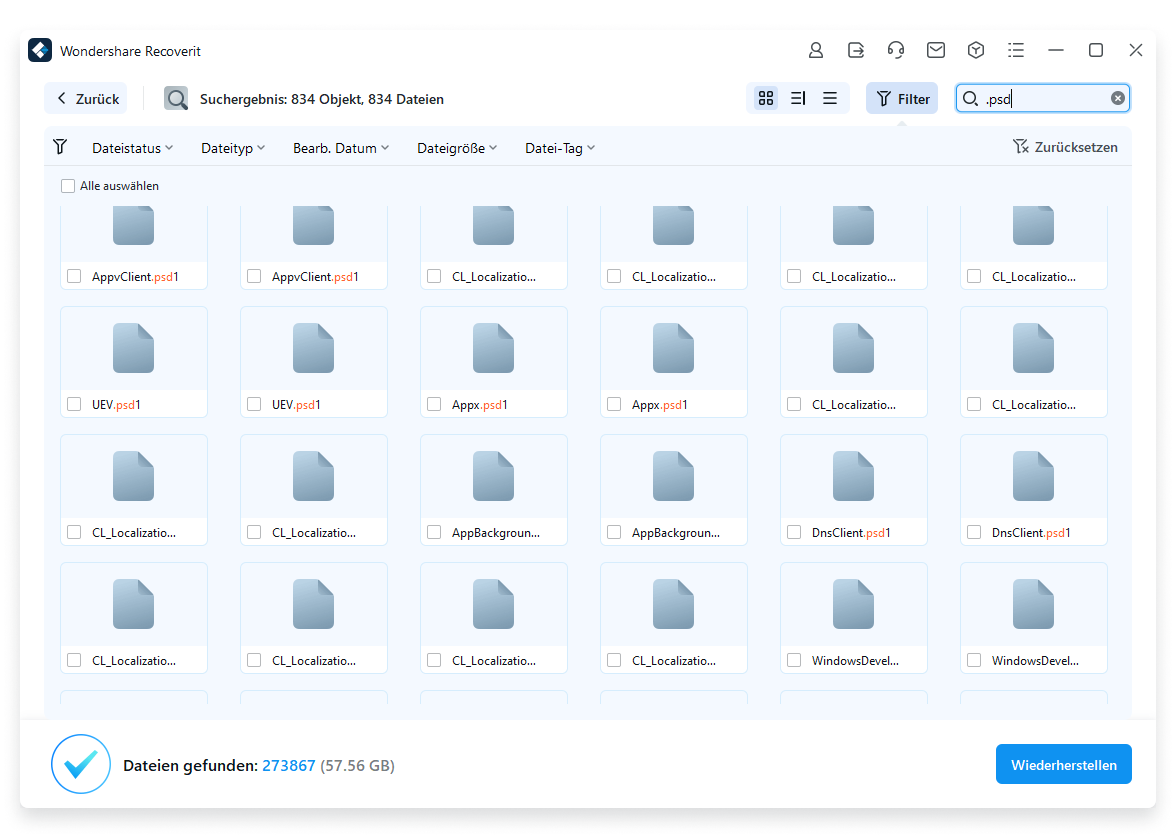Switch to detail list view icon

click(798, 98)
